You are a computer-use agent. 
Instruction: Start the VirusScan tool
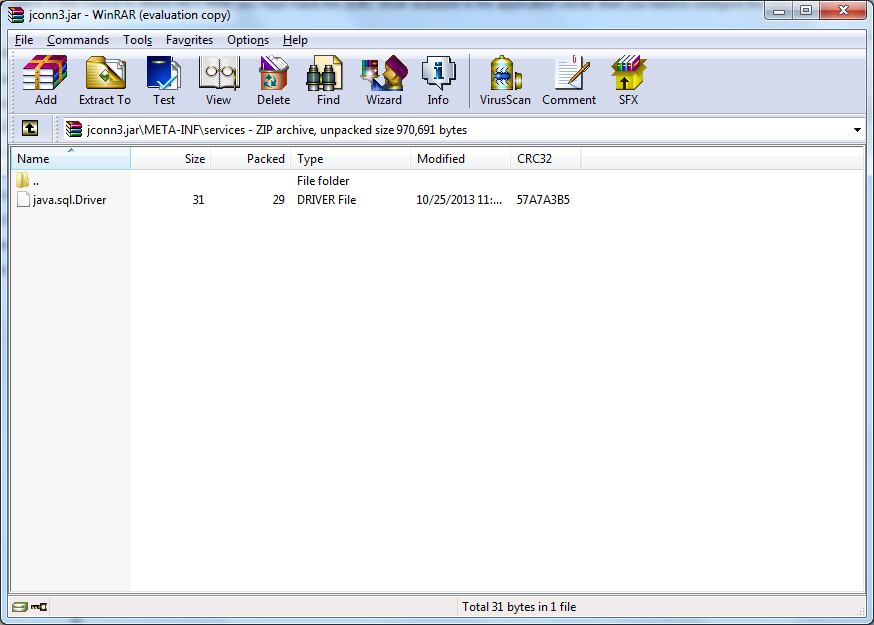pos(505,80)
